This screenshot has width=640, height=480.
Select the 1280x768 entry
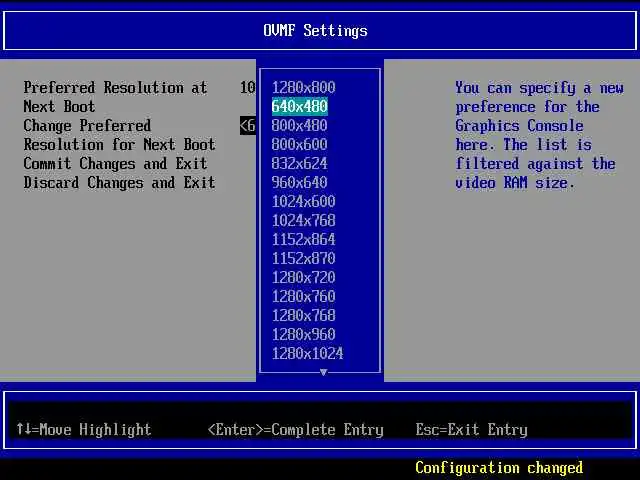pyautogui.click(x=303, y=315)
